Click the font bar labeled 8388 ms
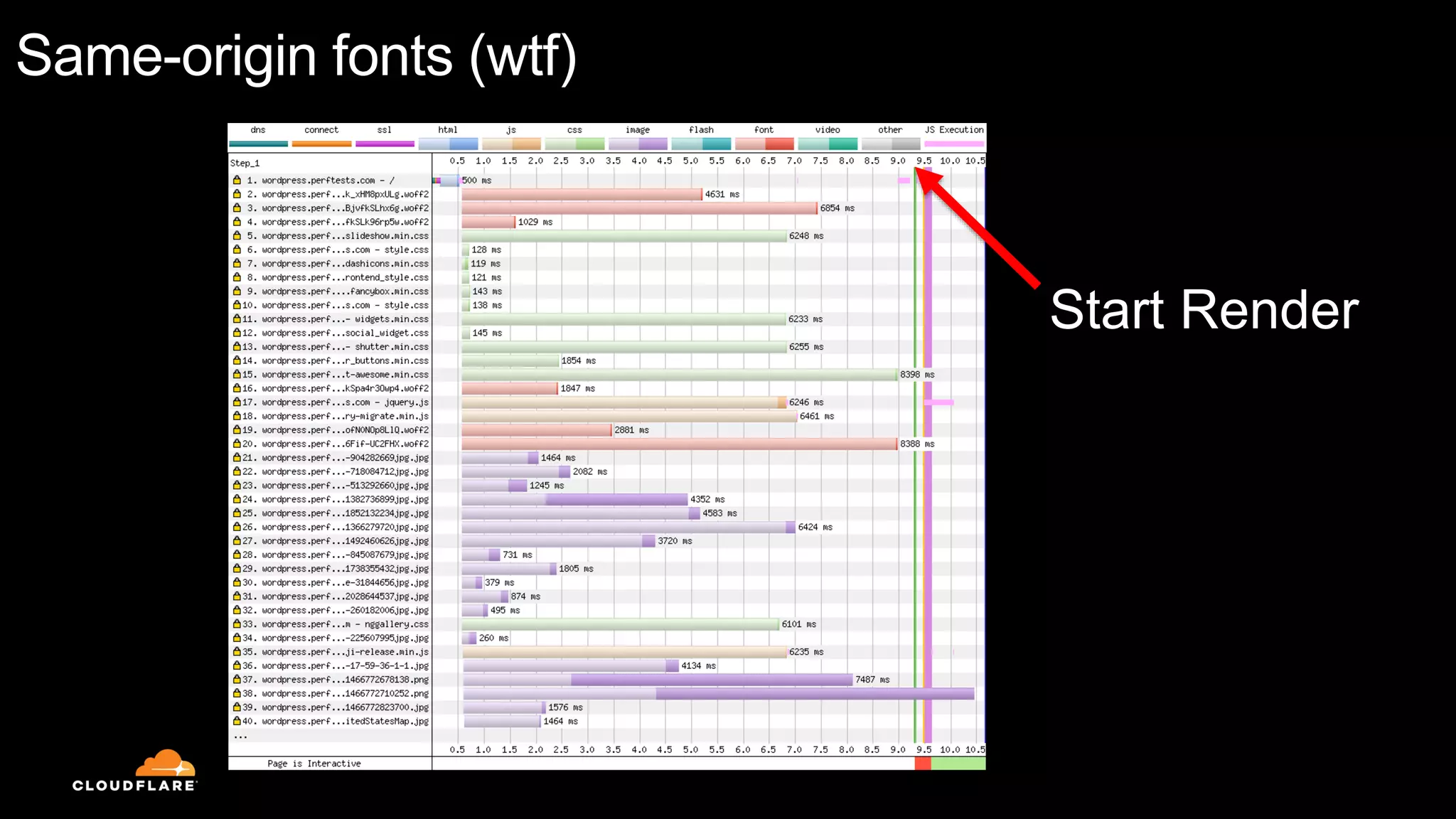 click(680, 444)
